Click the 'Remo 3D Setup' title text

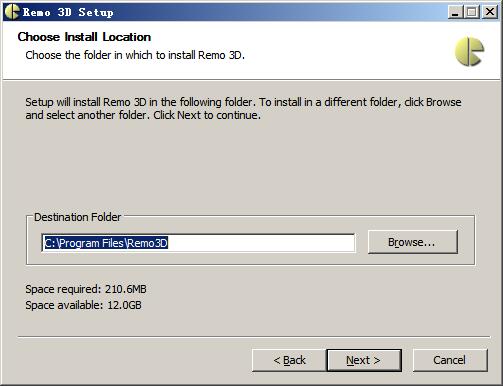[x=68, y=12]
